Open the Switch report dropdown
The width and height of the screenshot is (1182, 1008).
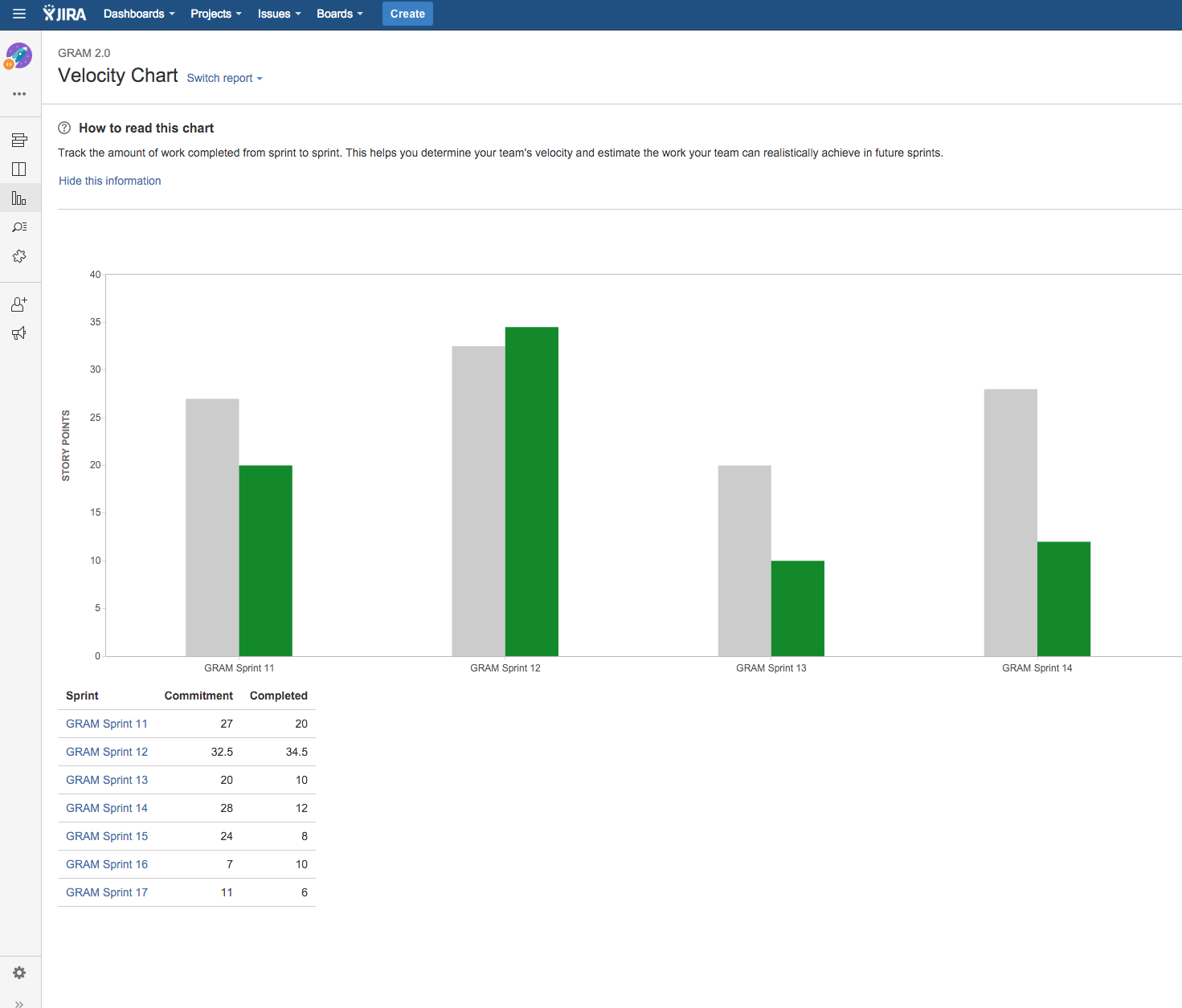tap(224, 78)
